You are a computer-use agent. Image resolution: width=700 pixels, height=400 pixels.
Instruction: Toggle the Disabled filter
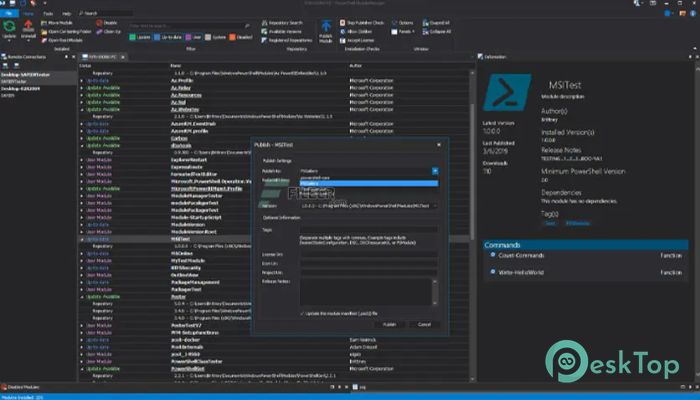point(241,38)
